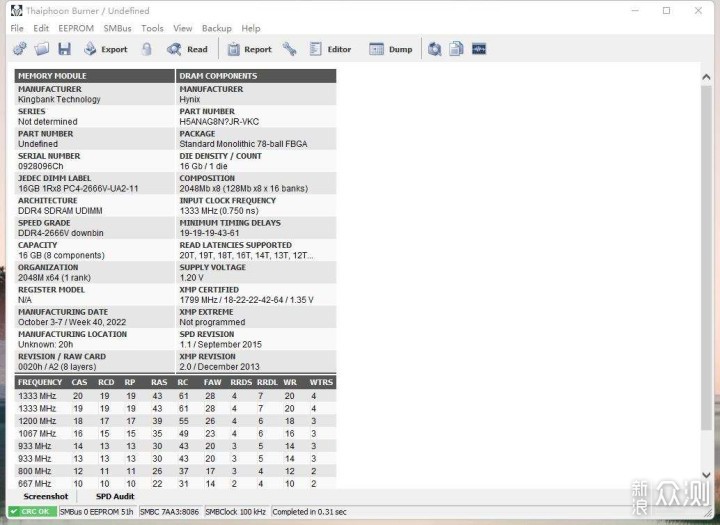Open the View menu
720x525 pixels.
click(182, 28)
